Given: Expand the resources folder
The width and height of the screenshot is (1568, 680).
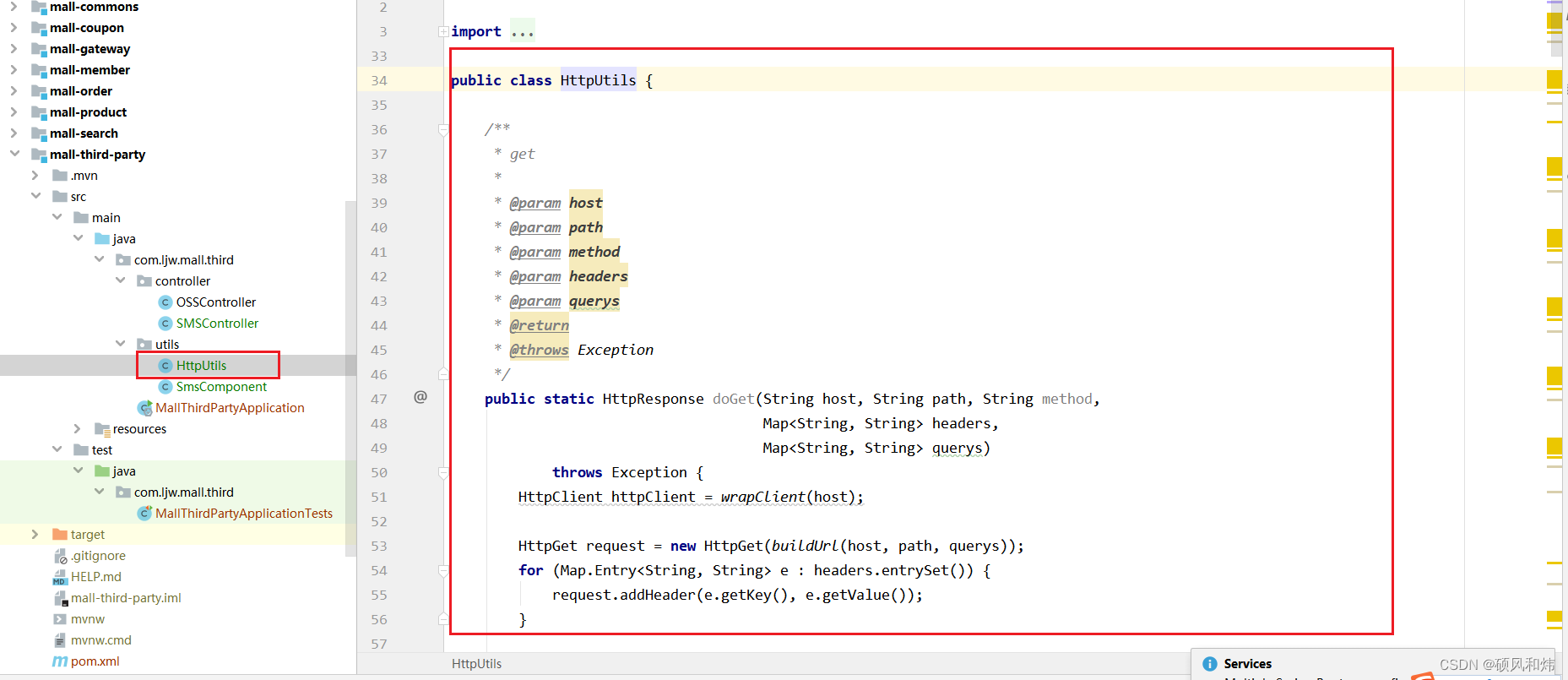Looking at the screenshot, I should click(x=77, y=429).
